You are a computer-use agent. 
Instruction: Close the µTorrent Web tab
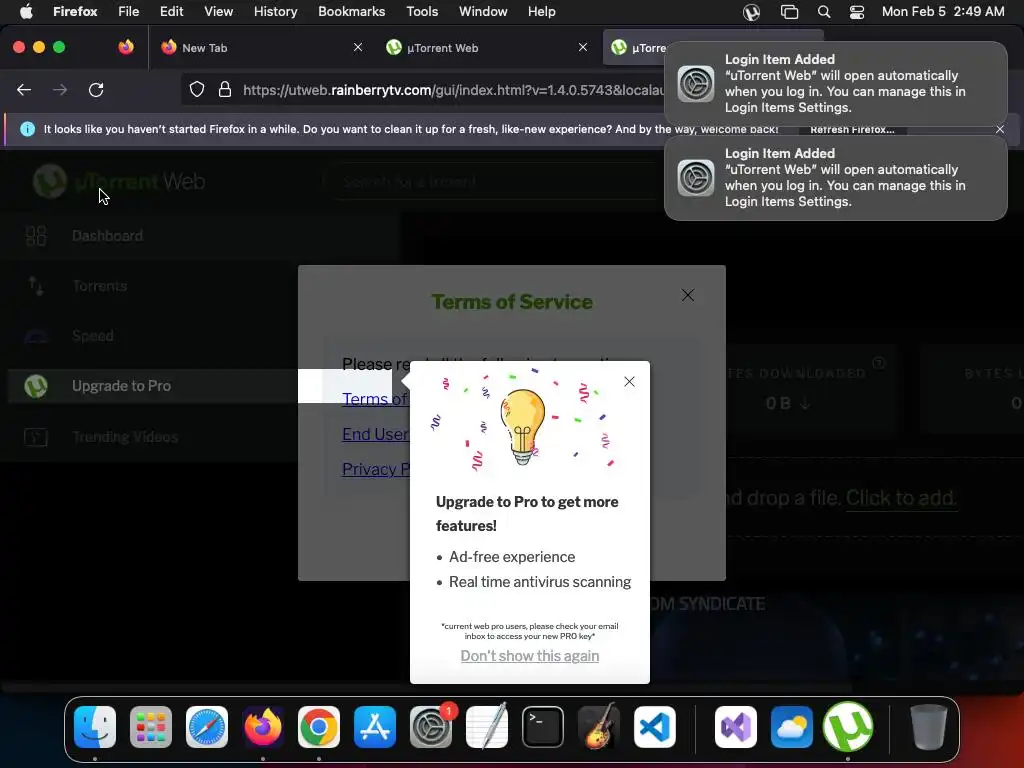[x=583, y=47]
